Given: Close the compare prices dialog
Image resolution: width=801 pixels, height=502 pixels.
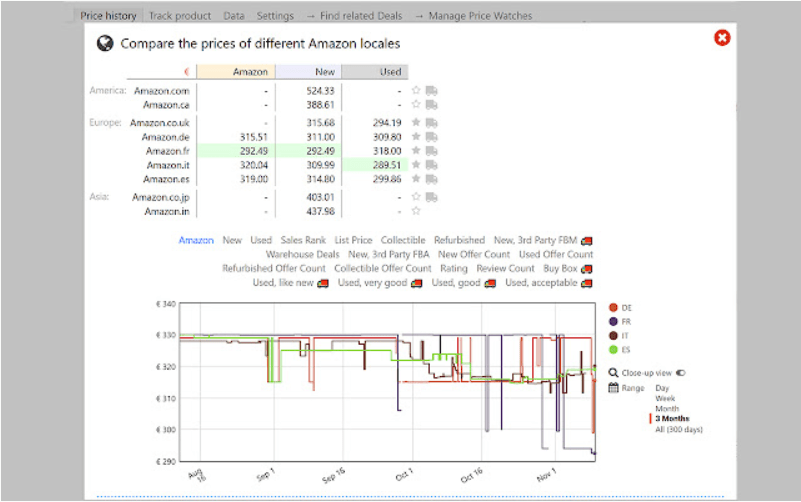Looking at the screenshot, I should pos(722,38).
